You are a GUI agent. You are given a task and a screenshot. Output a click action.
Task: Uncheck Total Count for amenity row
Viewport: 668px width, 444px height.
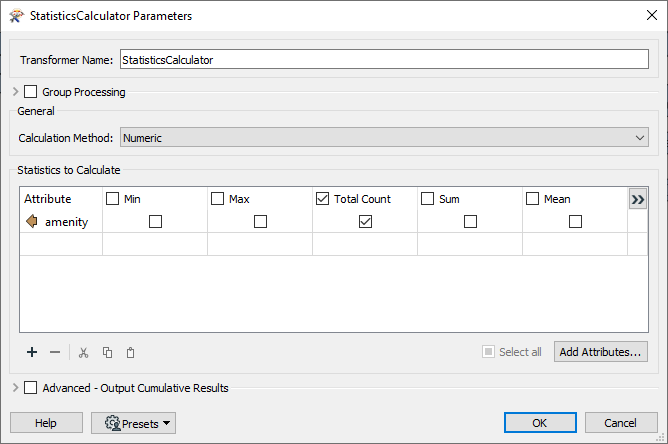coord(365,222)
